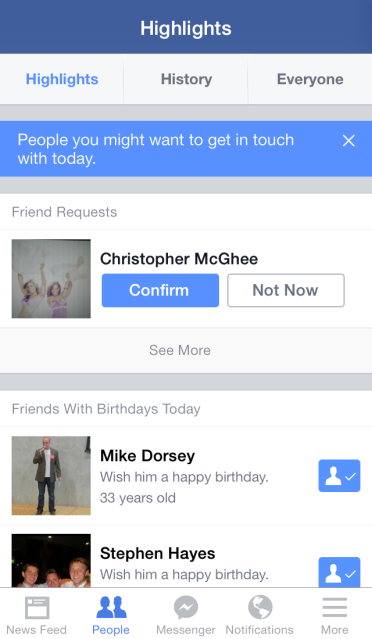Open Christopher McGhee's name link
The image size is (372, 639).
point(179,259)
